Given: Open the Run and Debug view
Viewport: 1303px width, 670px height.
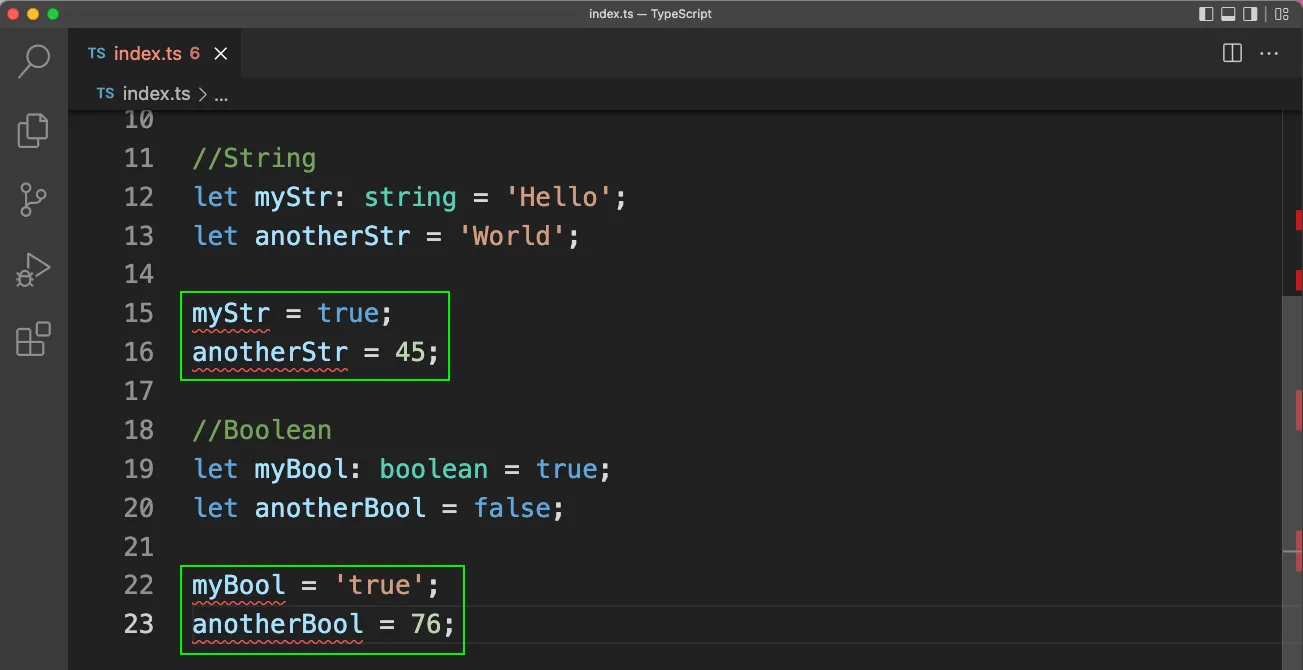Looking at the screenshot, I should pyautogui.click(x=34, y=270).
